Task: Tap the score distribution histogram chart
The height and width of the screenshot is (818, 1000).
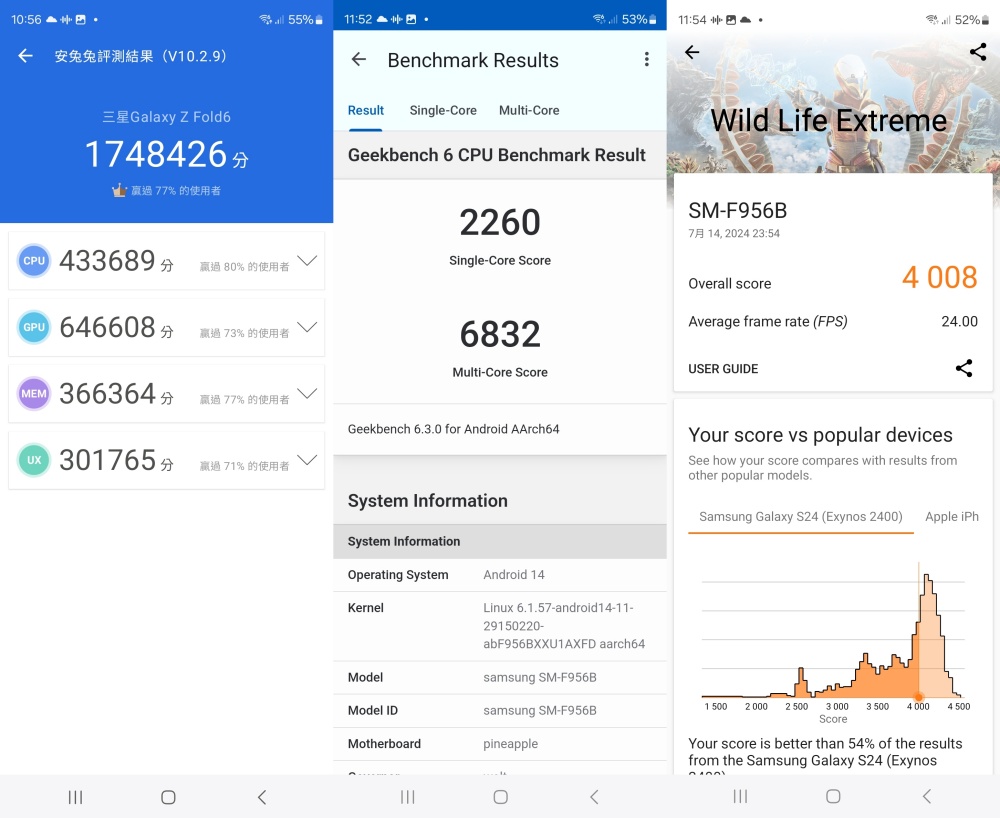Action: point(833,631)
